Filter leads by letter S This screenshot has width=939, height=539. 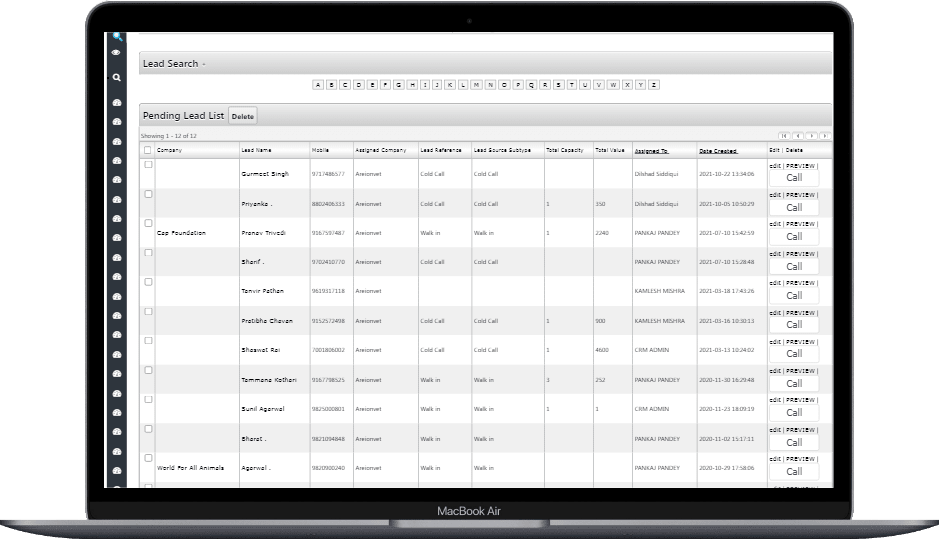point(559,85)
